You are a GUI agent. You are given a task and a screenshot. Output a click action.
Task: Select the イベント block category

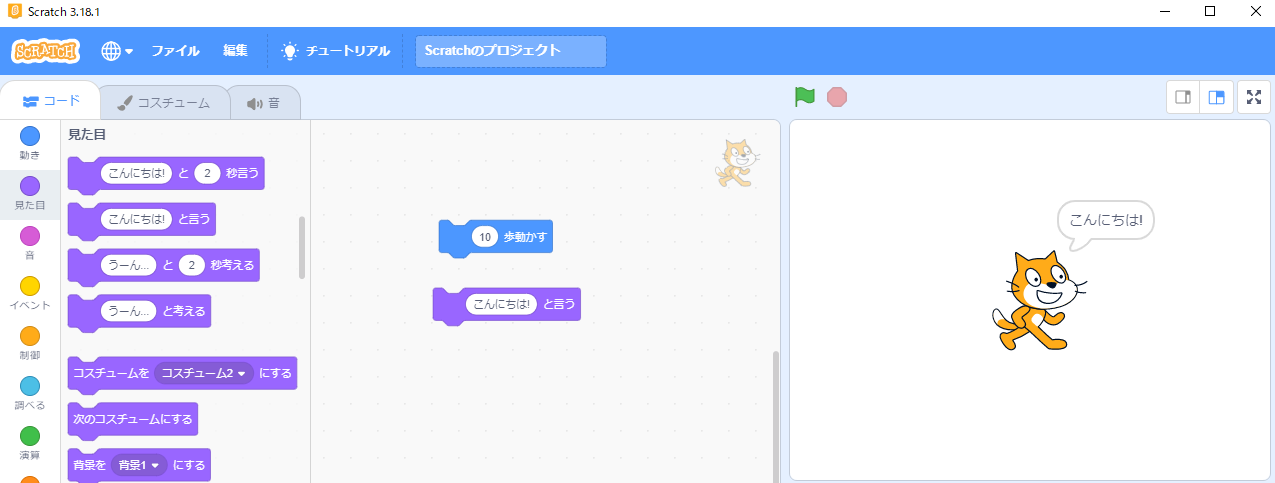pos(30,294)
